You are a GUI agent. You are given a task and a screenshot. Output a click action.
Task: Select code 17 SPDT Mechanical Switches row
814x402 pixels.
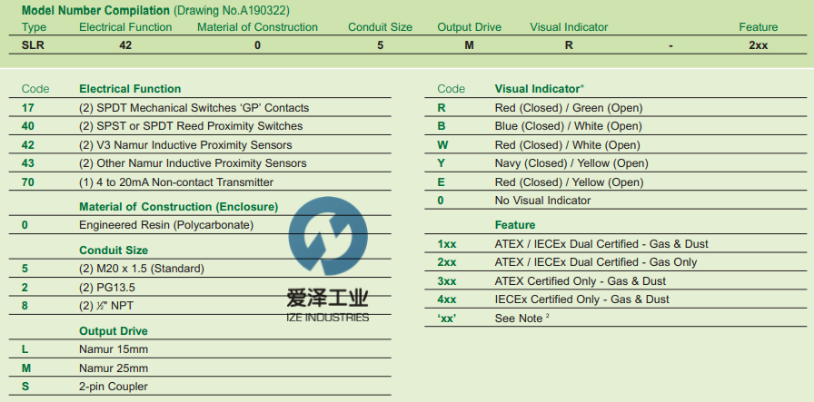pyautogui.click(x=194, y=108)
